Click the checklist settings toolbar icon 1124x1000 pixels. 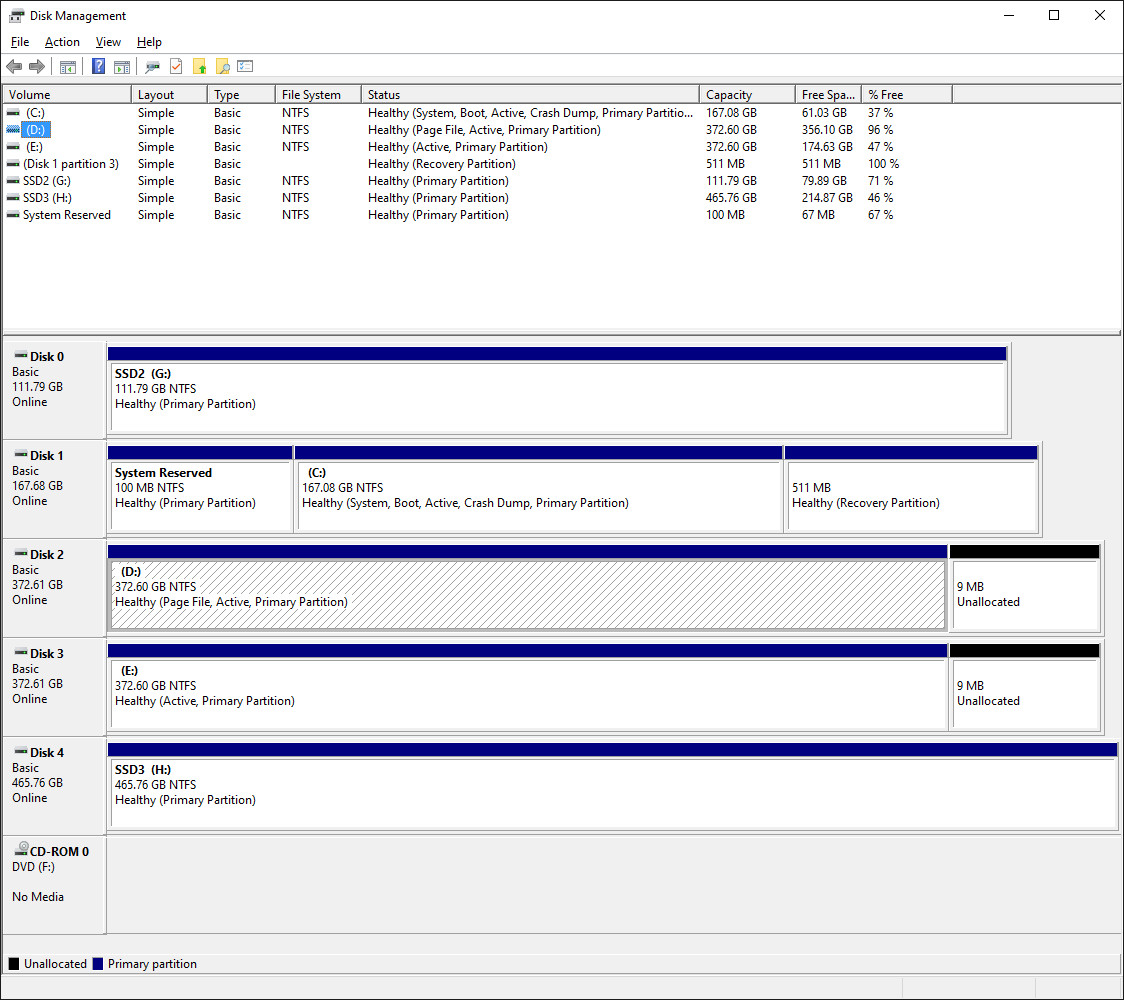[x=245, y=67]
